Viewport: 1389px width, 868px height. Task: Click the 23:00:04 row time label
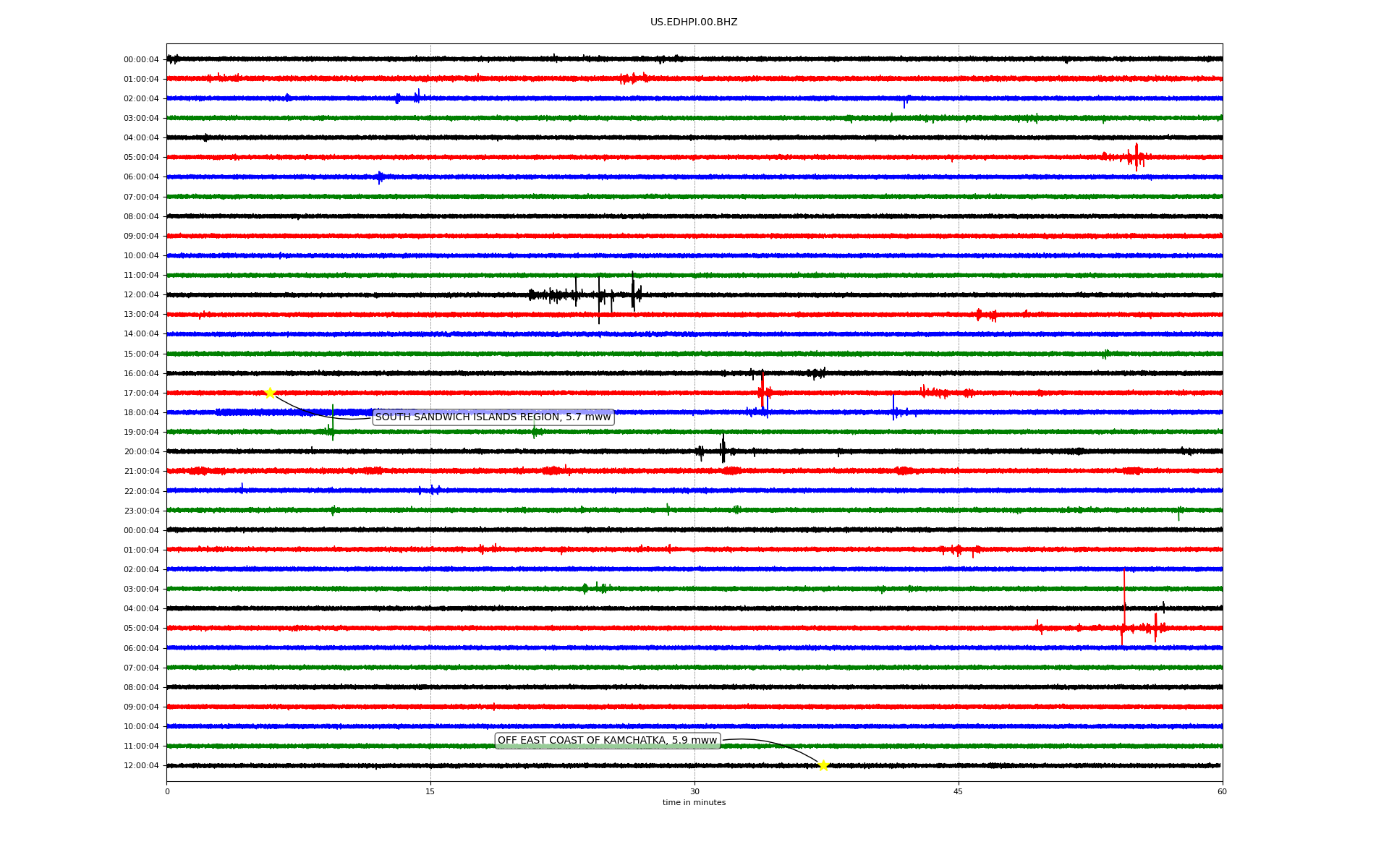(x=141, y=511)
